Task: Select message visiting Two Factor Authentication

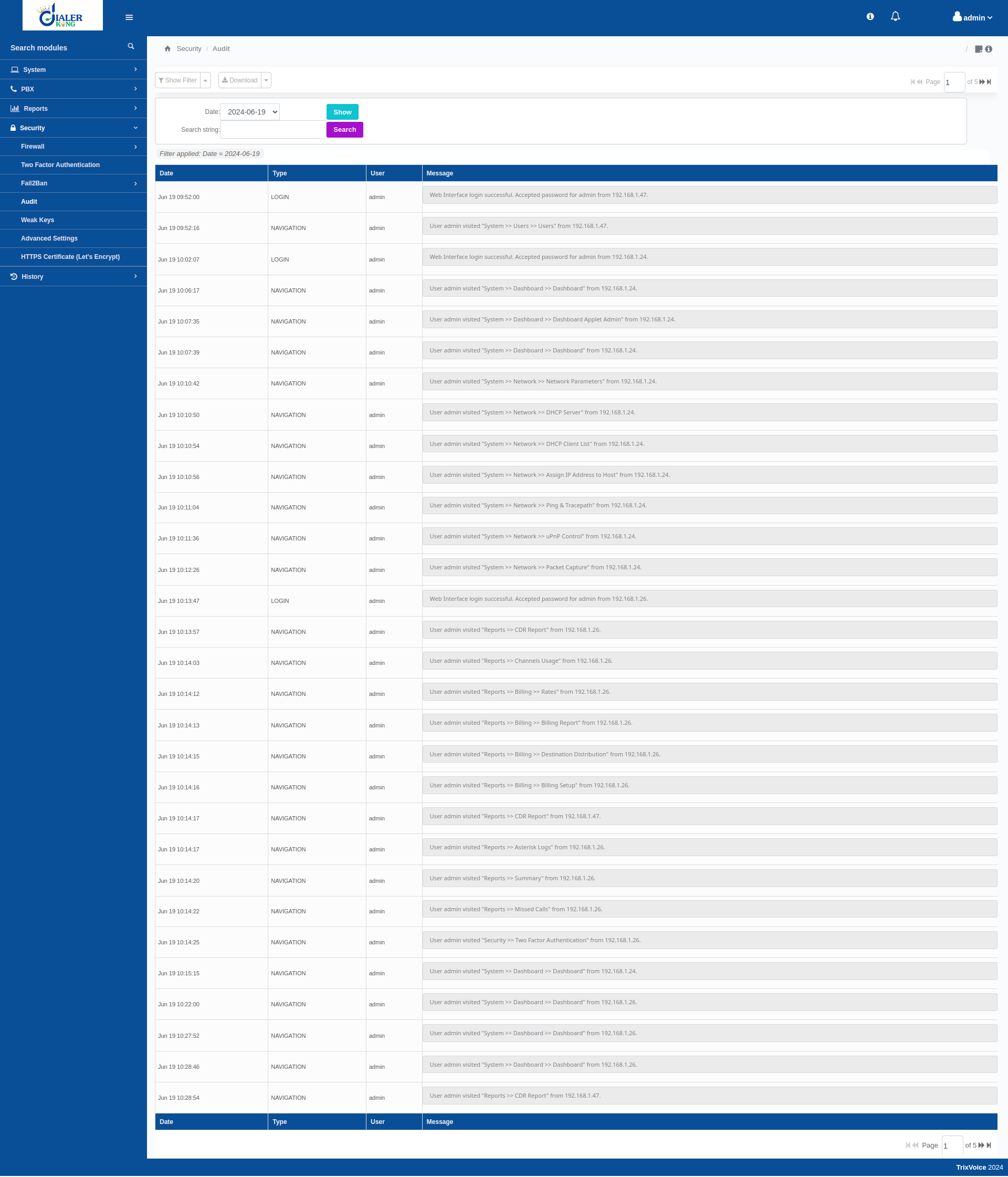Action: (x=710, y=940)
